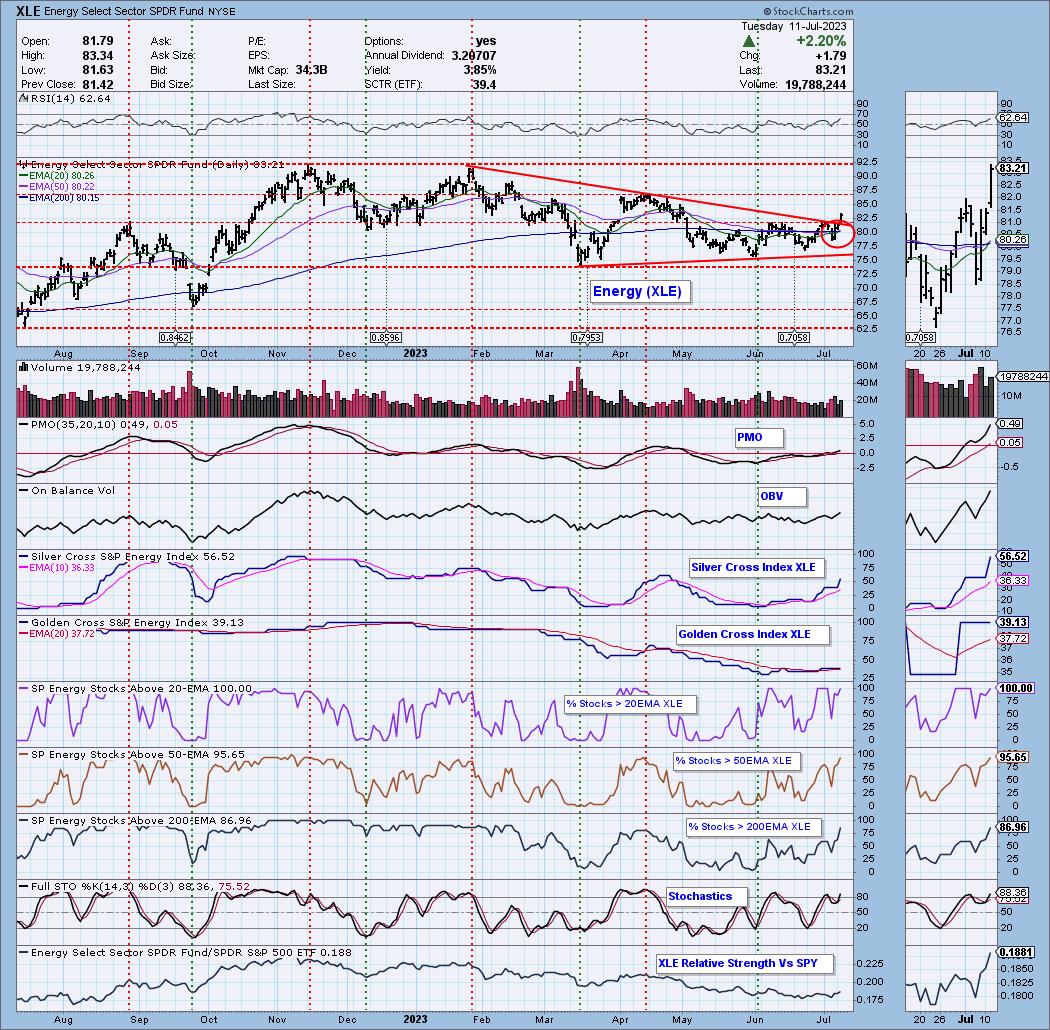Click the % Stocks > 50EMA XLE box
The height and width of the screenshot is (1030, 1050).
click(x=739, y=761)
